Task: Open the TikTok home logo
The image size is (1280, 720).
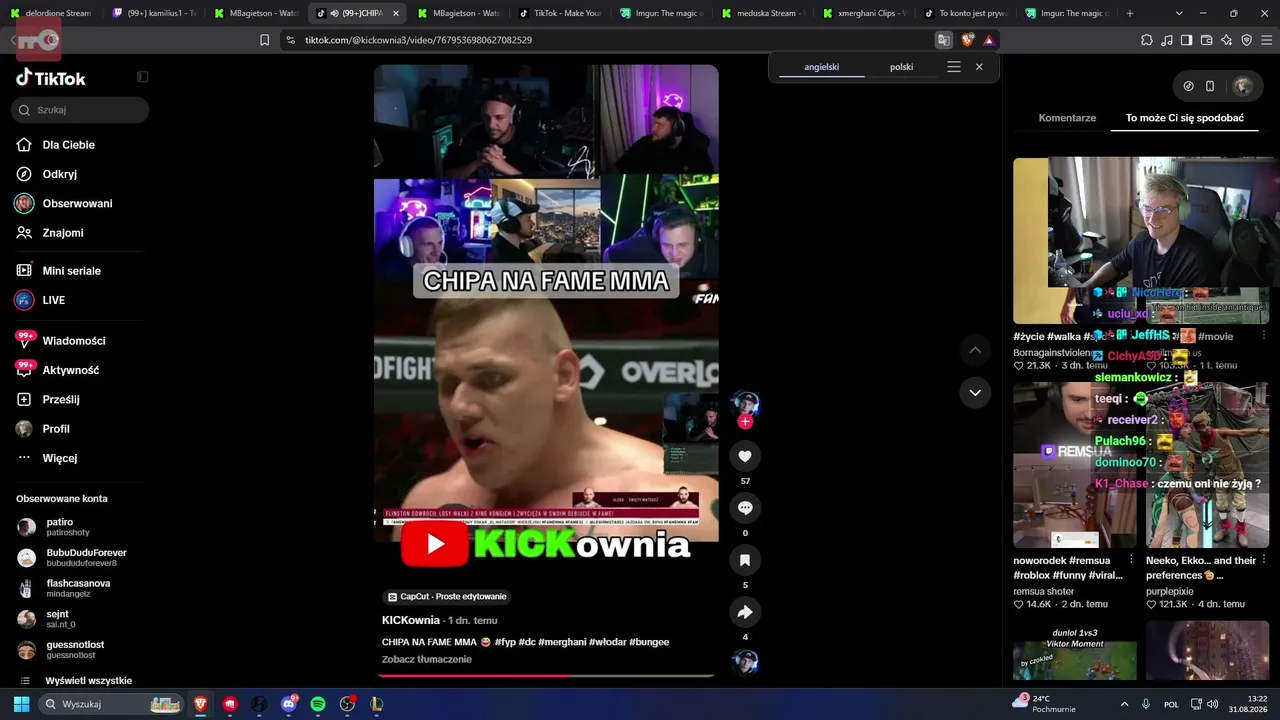Action: (51, 78)
